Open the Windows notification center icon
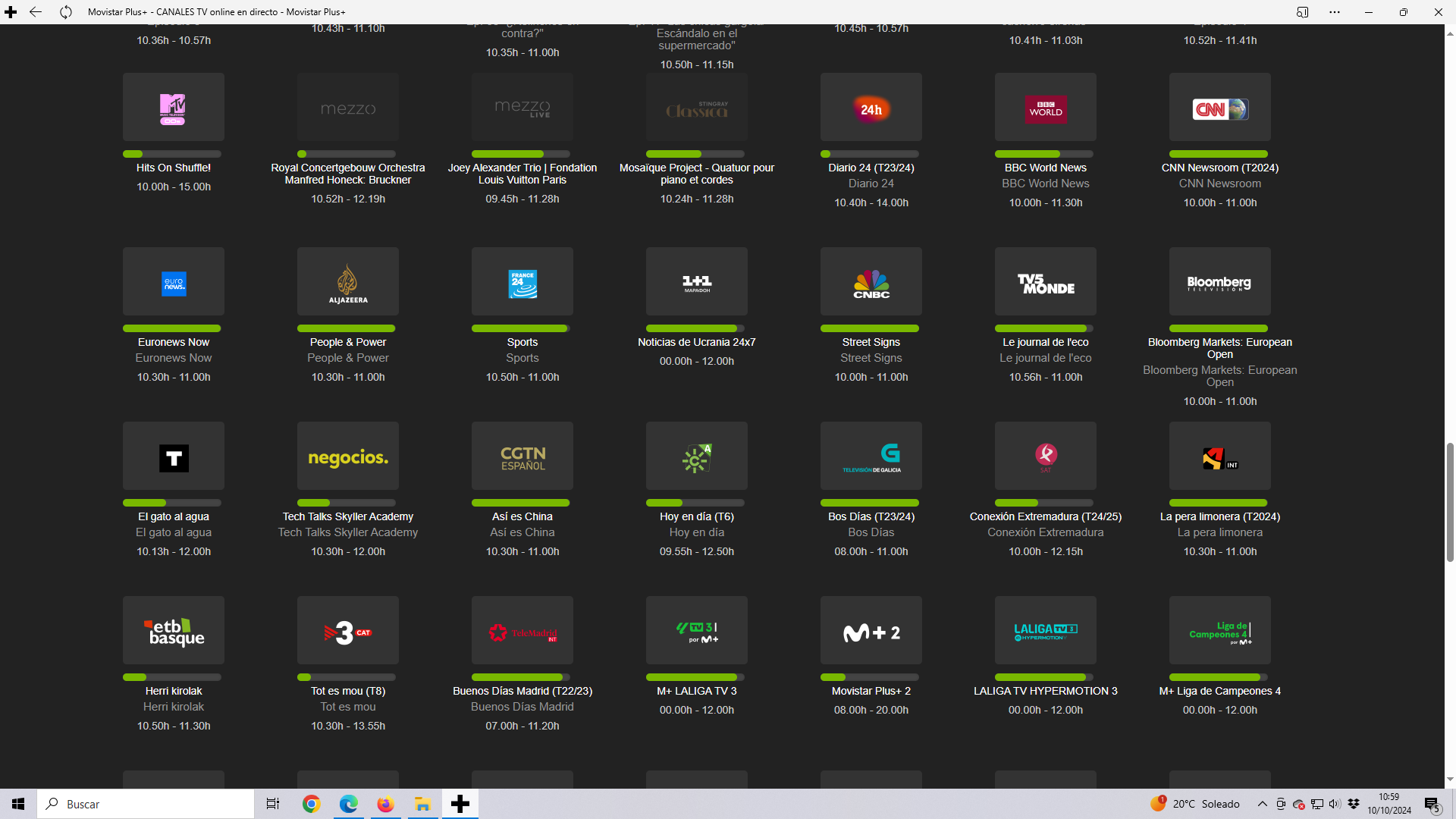The height and width of the screenshot is (819, 1456). (x=1432, y=804)
